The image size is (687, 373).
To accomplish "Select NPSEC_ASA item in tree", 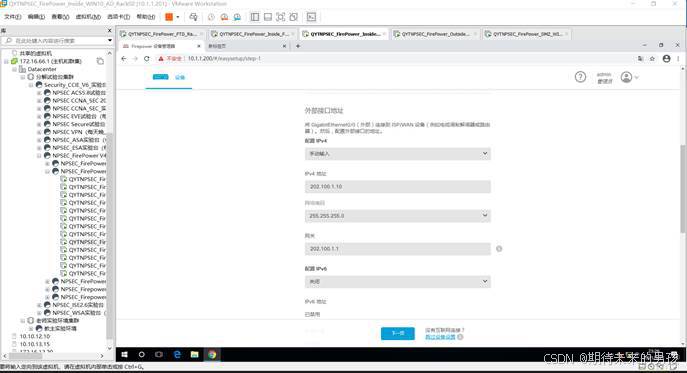I will tap(75, 140).
